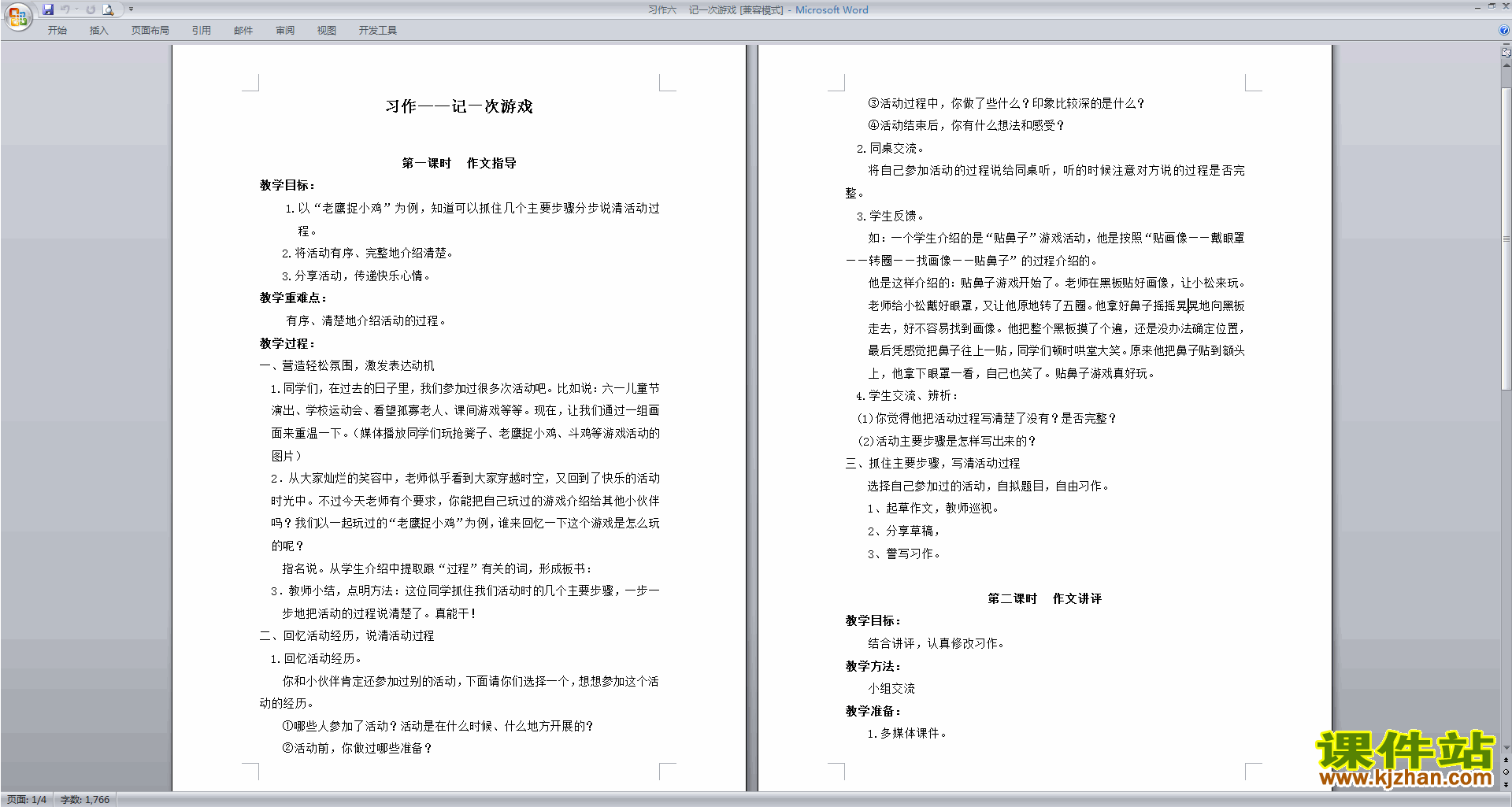Click the line 一、营造轻松氛围，激发表达动机
Image resolution: width=1512 pixels, height=807 pixels.
point(346,365)
